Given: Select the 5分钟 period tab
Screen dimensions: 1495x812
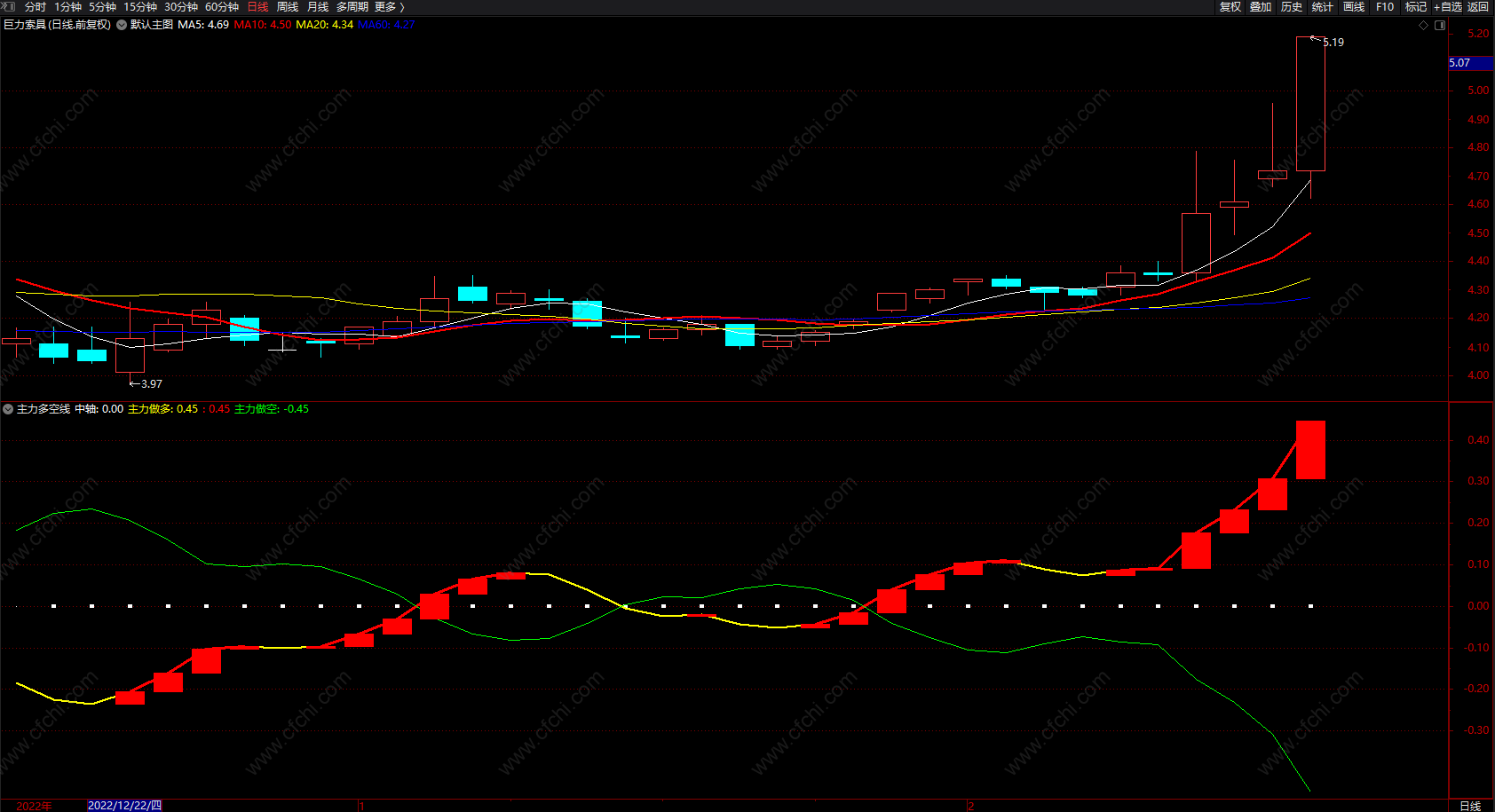Looking at the screenshot, I should coord(102,7).
